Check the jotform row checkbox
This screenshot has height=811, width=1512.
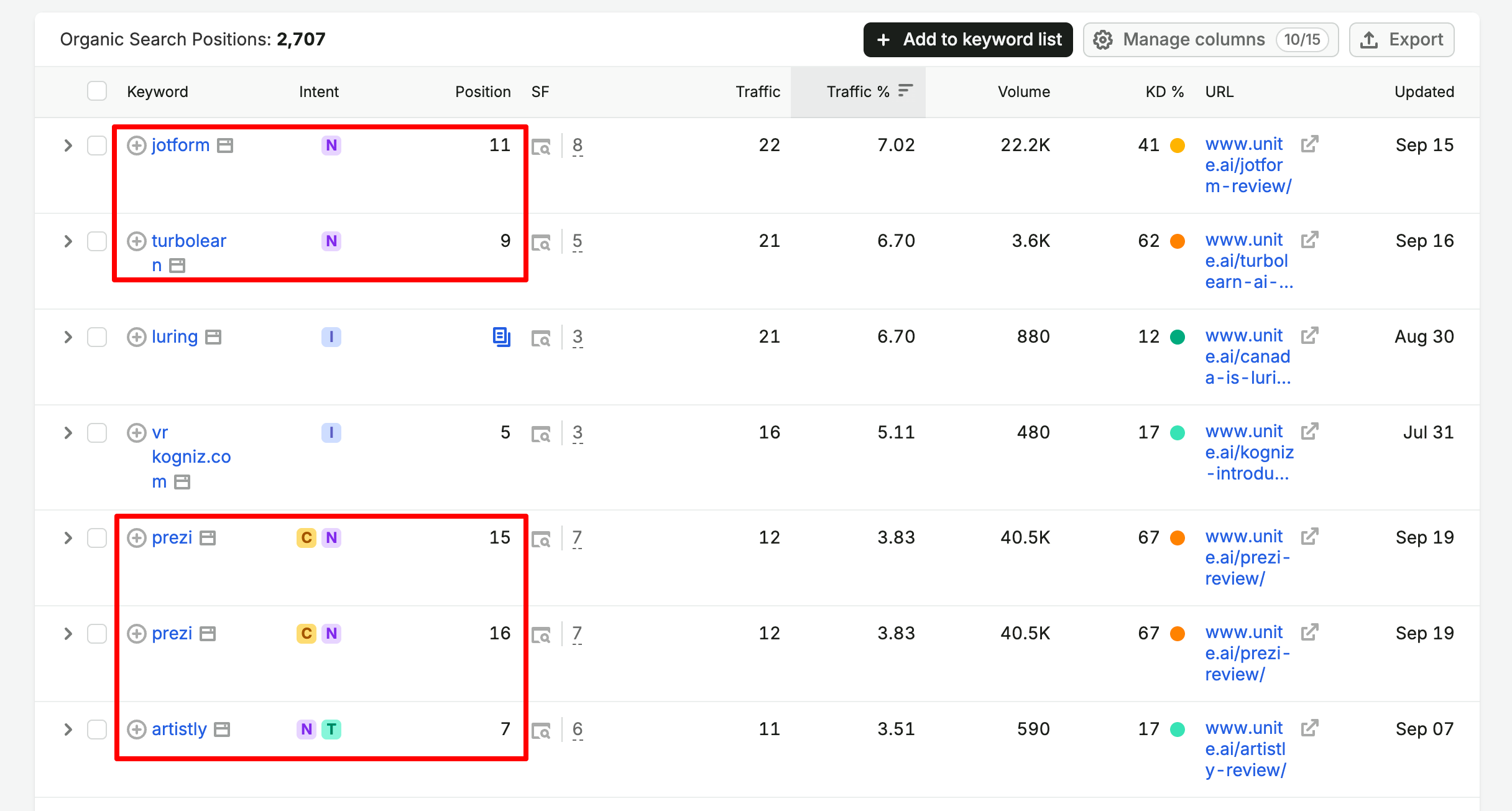point(97,146)
